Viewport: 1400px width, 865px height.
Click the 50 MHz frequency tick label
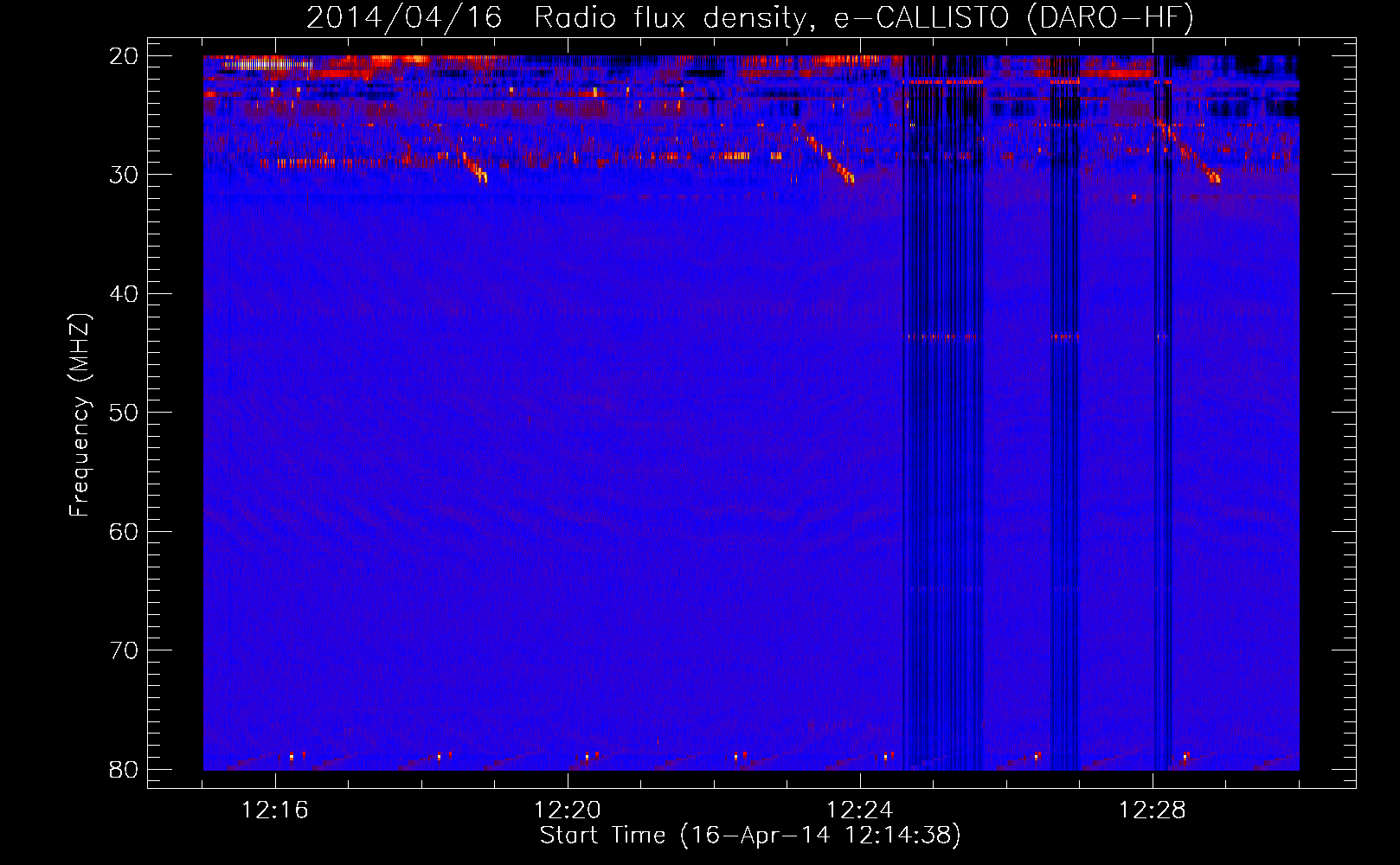coord(124,413)
